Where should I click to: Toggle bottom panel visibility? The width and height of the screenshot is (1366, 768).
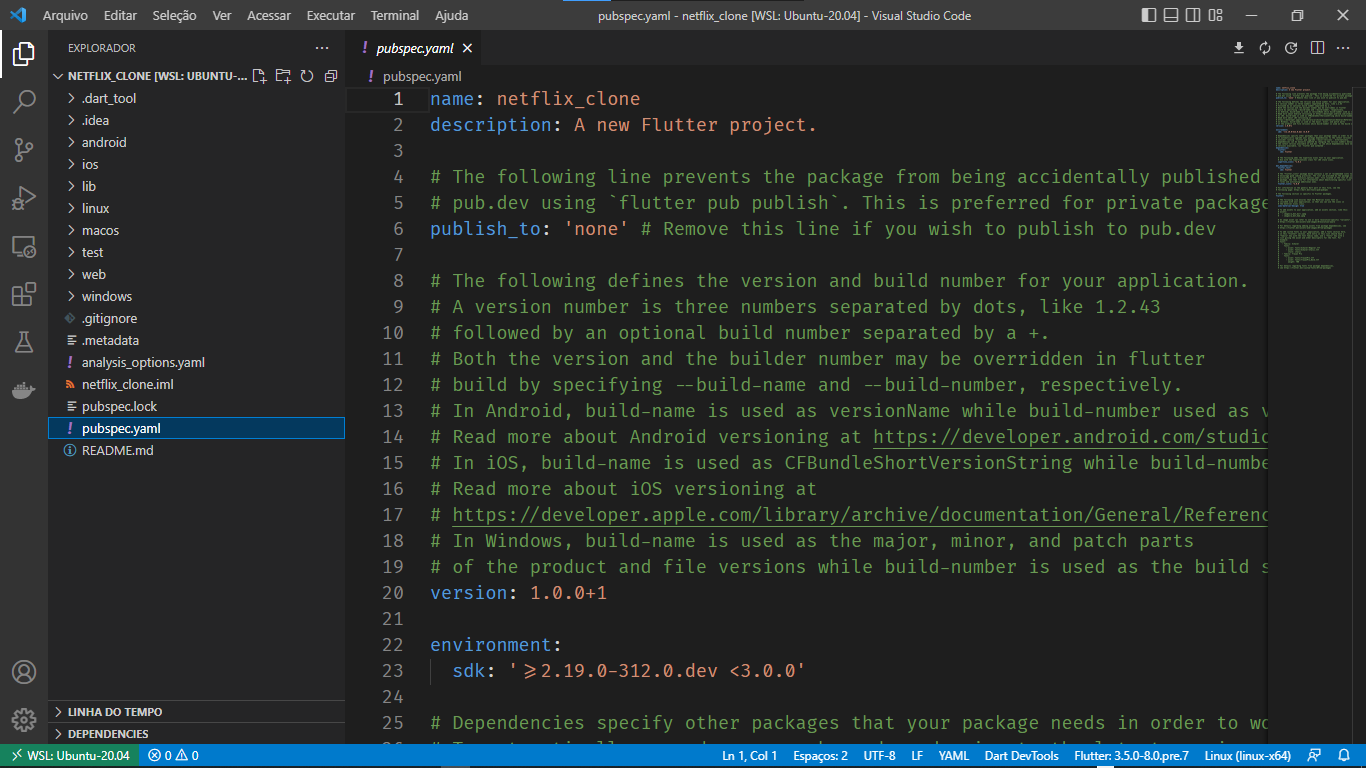(1171, 15)
